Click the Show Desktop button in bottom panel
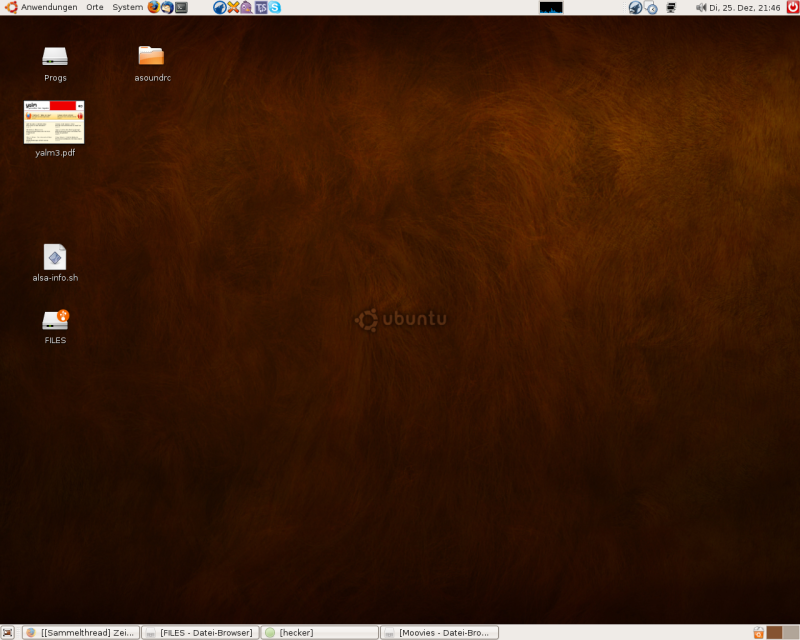This screenshot has width=800, height=640. tap(8, 632)
